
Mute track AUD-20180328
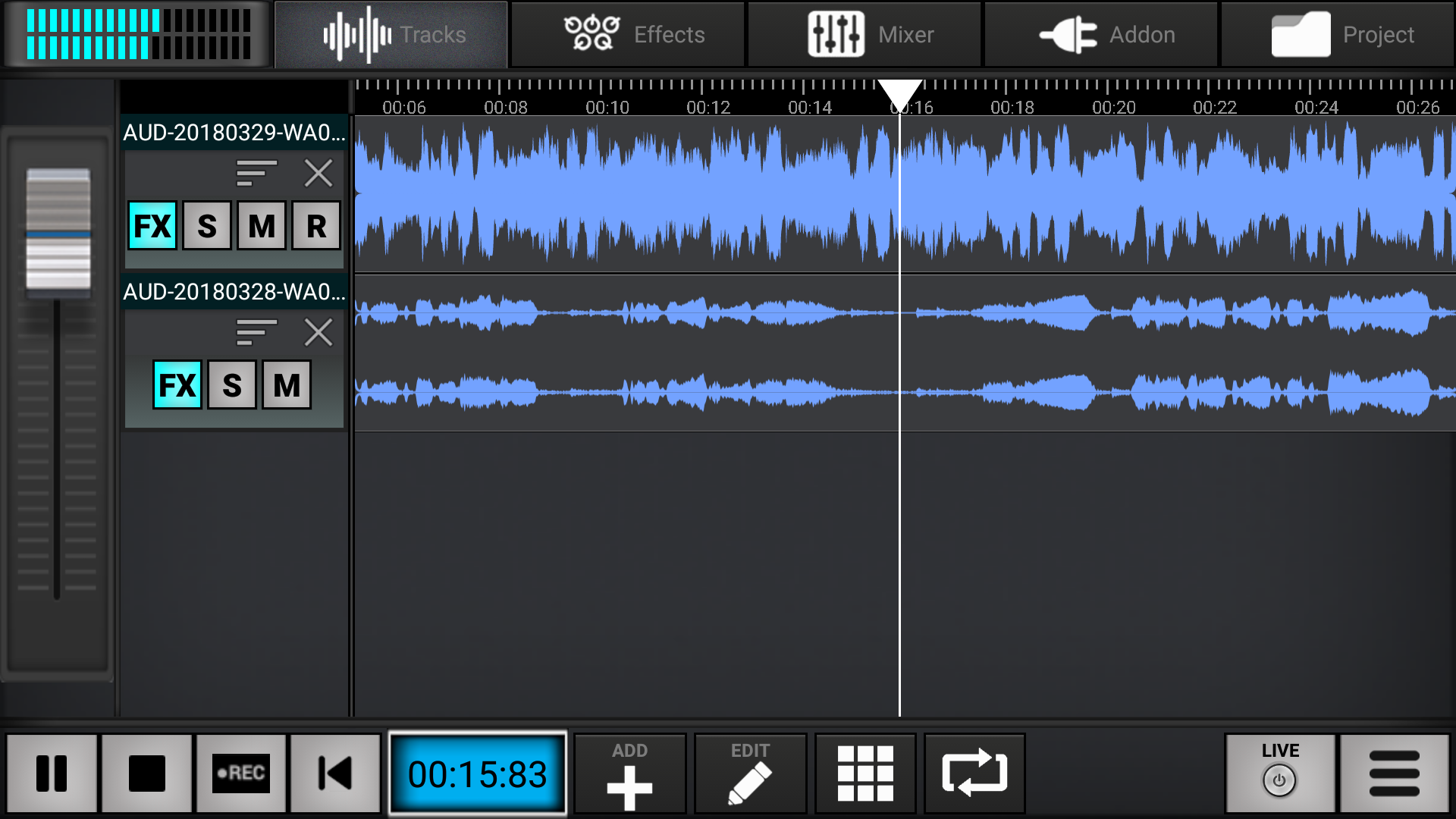(286, 384)
